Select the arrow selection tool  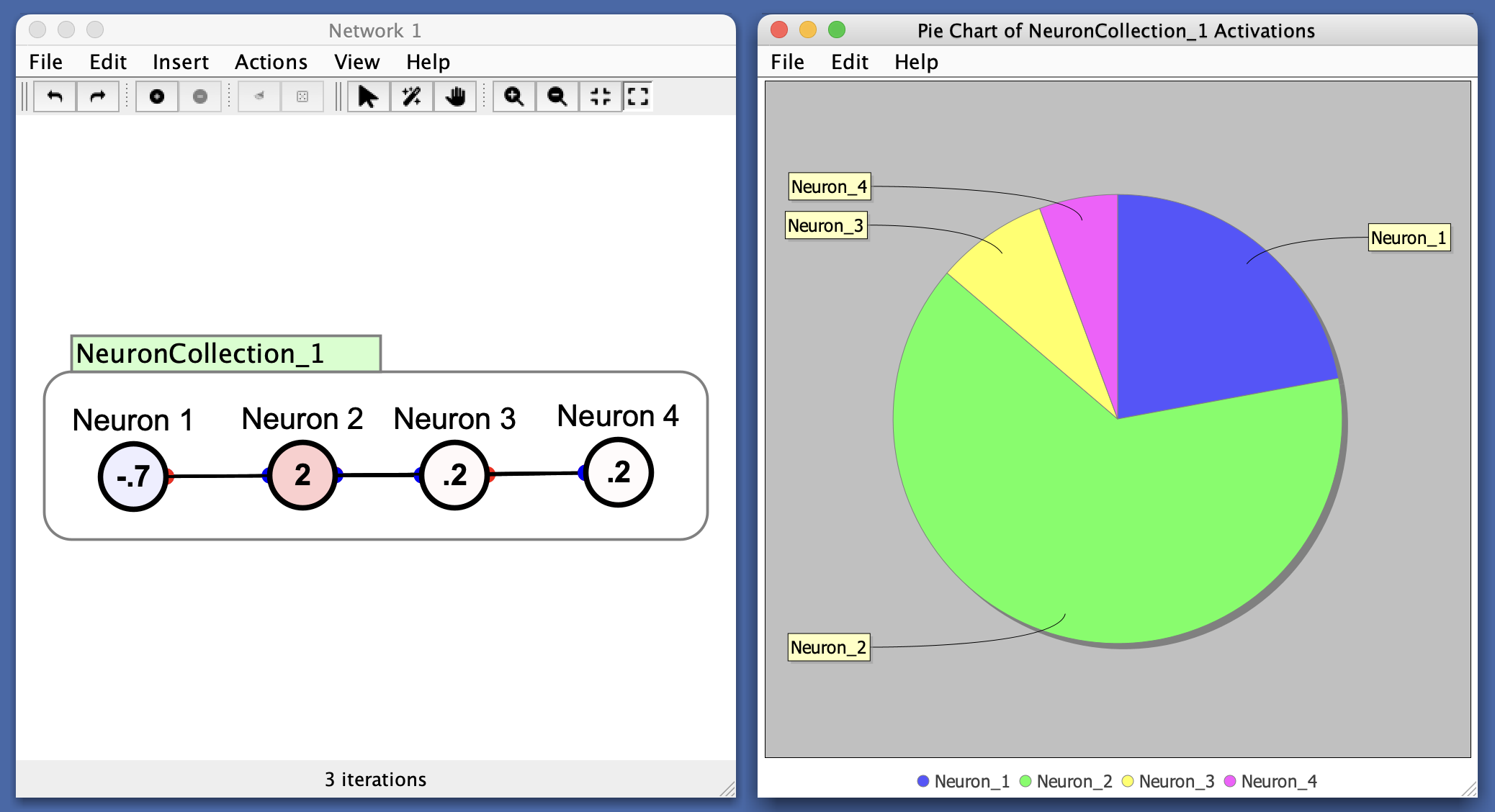point(368,96)
